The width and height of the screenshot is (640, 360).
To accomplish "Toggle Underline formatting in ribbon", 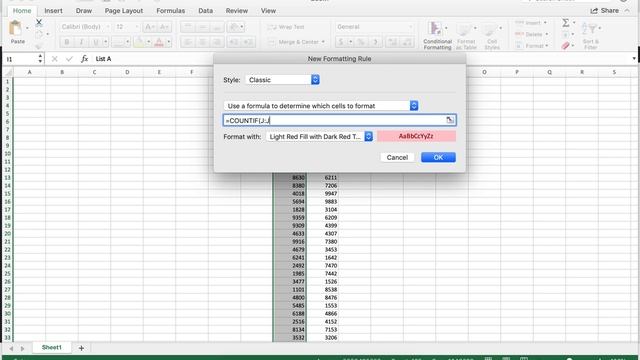I will (x=96, y=42).
